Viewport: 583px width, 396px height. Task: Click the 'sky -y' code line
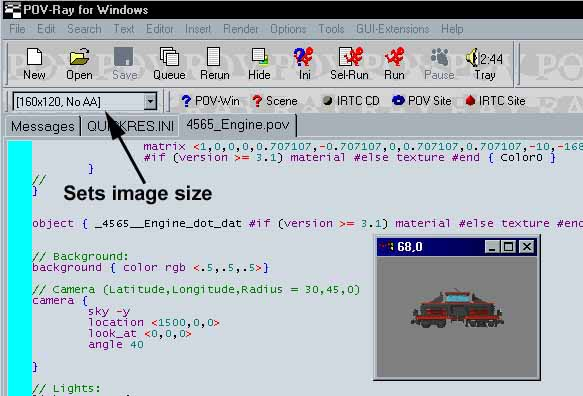(x=109, y=312)
